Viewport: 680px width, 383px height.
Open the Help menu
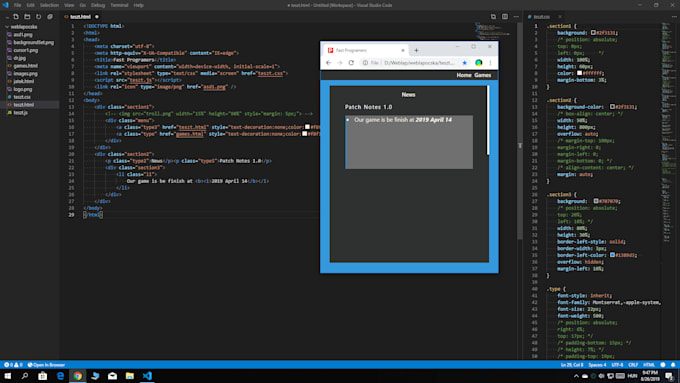point(138,5)
